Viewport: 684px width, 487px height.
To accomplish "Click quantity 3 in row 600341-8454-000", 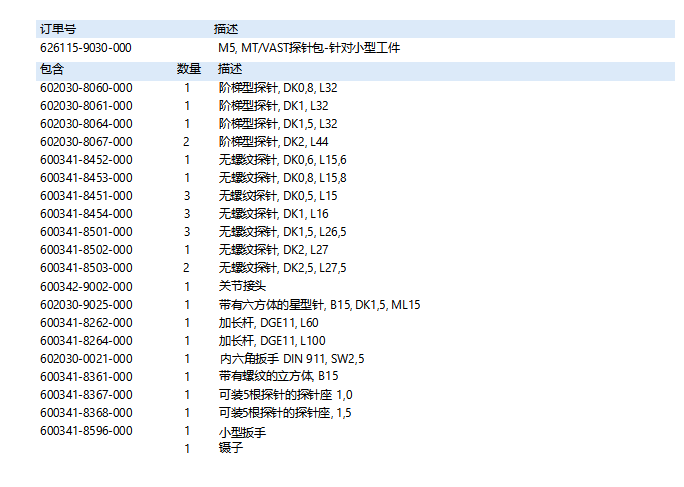I will point(187,213).
